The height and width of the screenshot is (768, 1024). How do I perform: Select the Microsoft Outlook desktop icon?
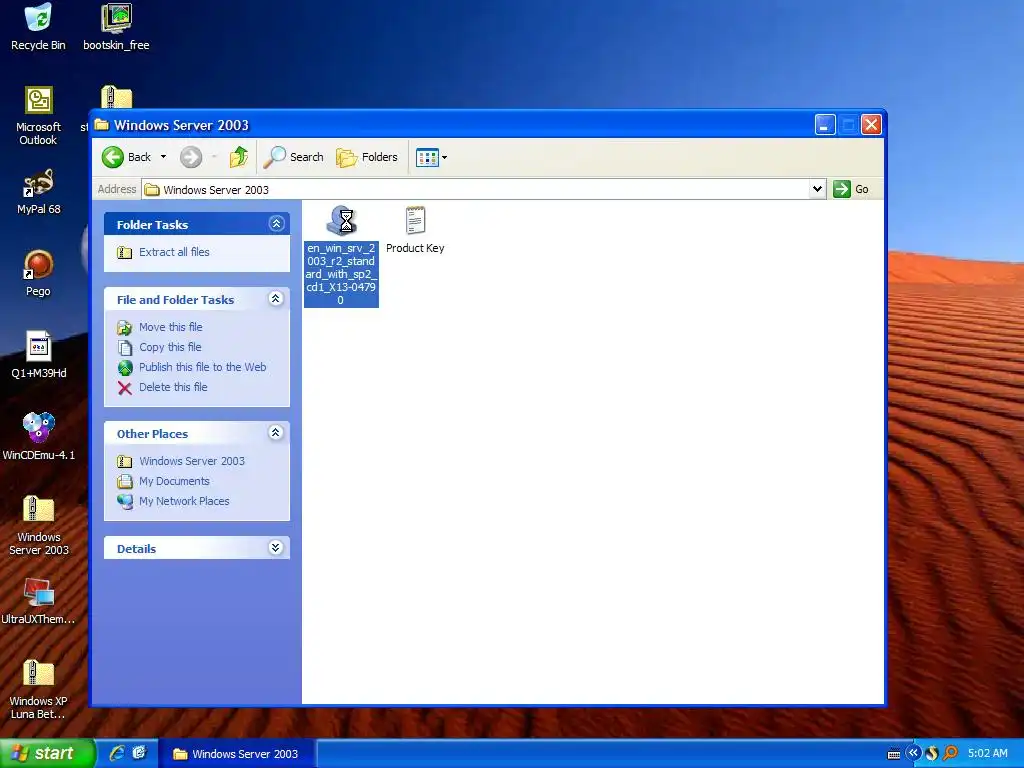[x=39, y=116]
